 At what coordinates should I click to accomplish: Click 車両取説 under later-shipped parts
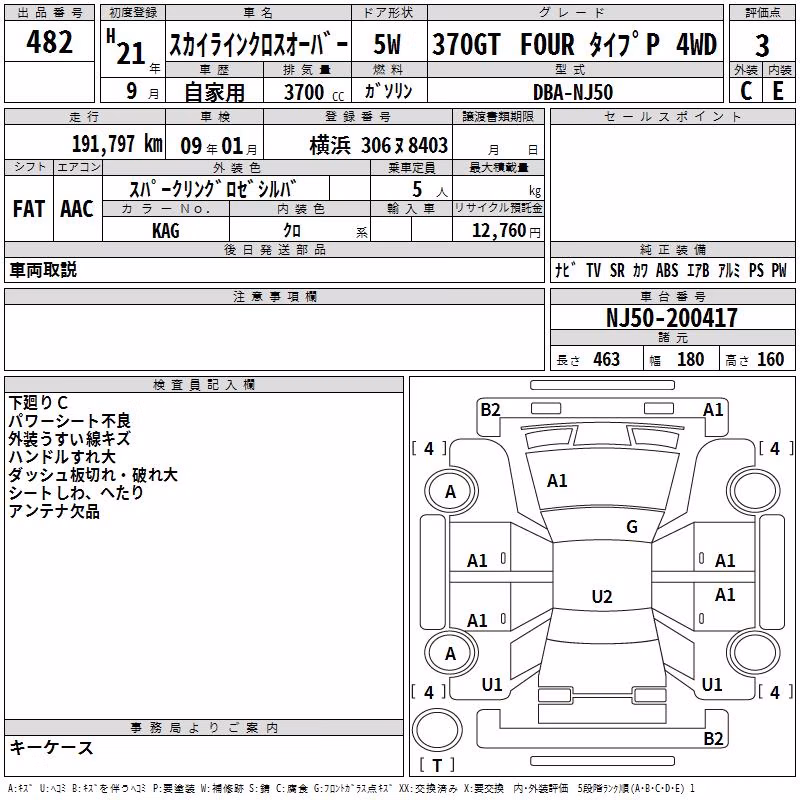pos(43,270)
